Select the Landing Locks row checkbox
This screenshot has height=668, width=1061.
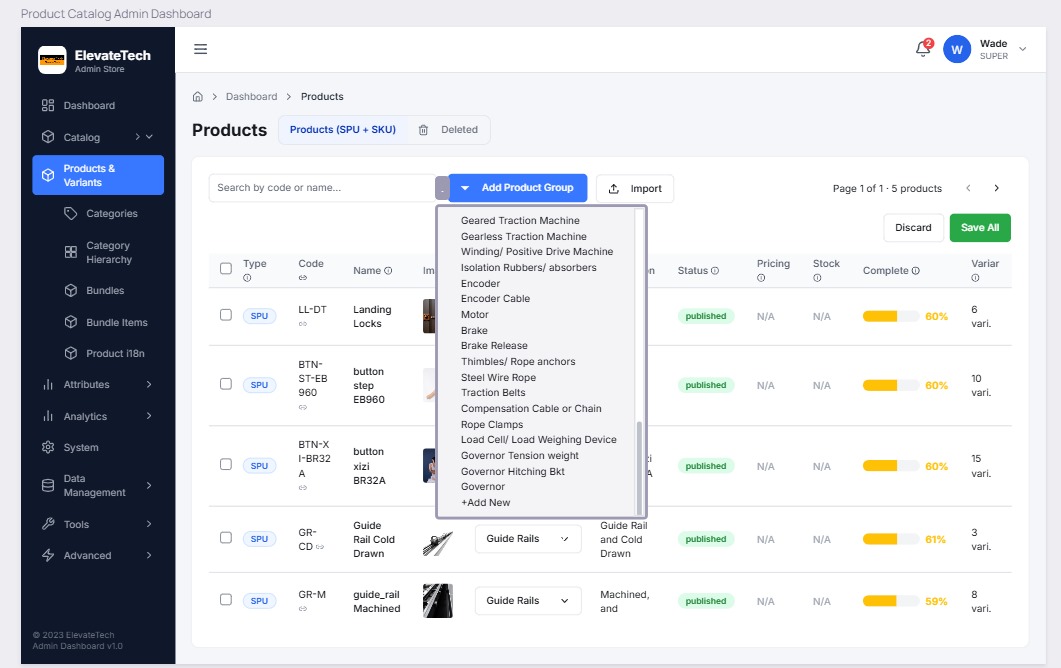[226, 315]
